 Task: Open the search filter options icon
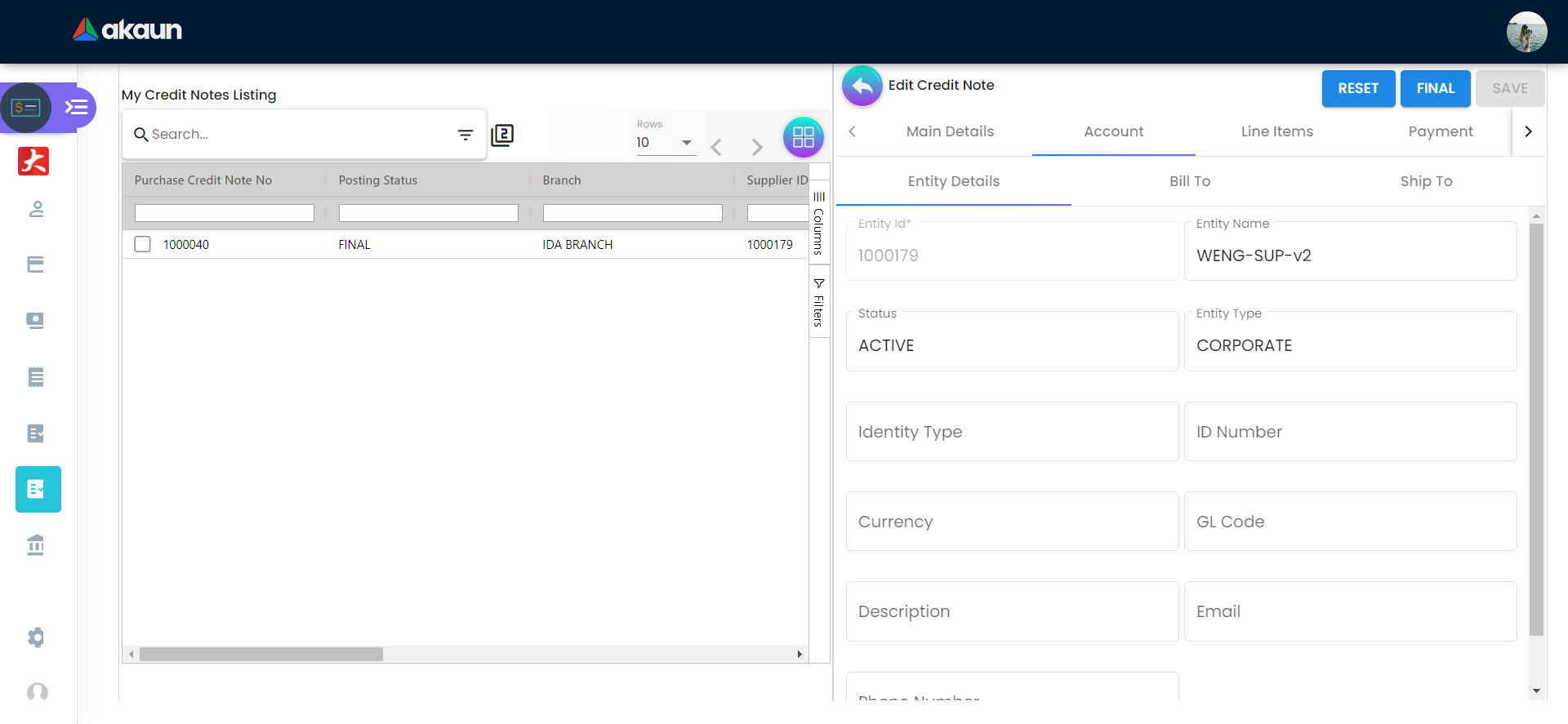point(465,135)
